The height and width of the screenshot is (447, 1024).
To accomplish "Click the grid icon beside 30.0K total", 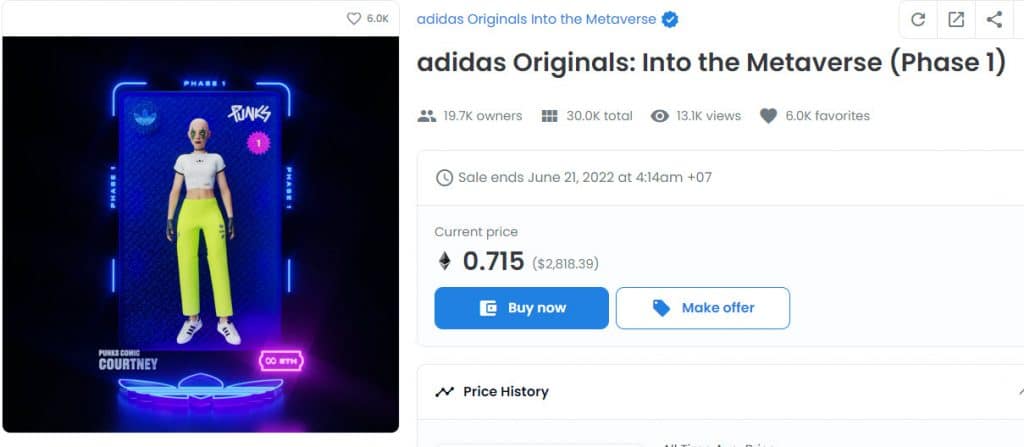I will point(549,116).
